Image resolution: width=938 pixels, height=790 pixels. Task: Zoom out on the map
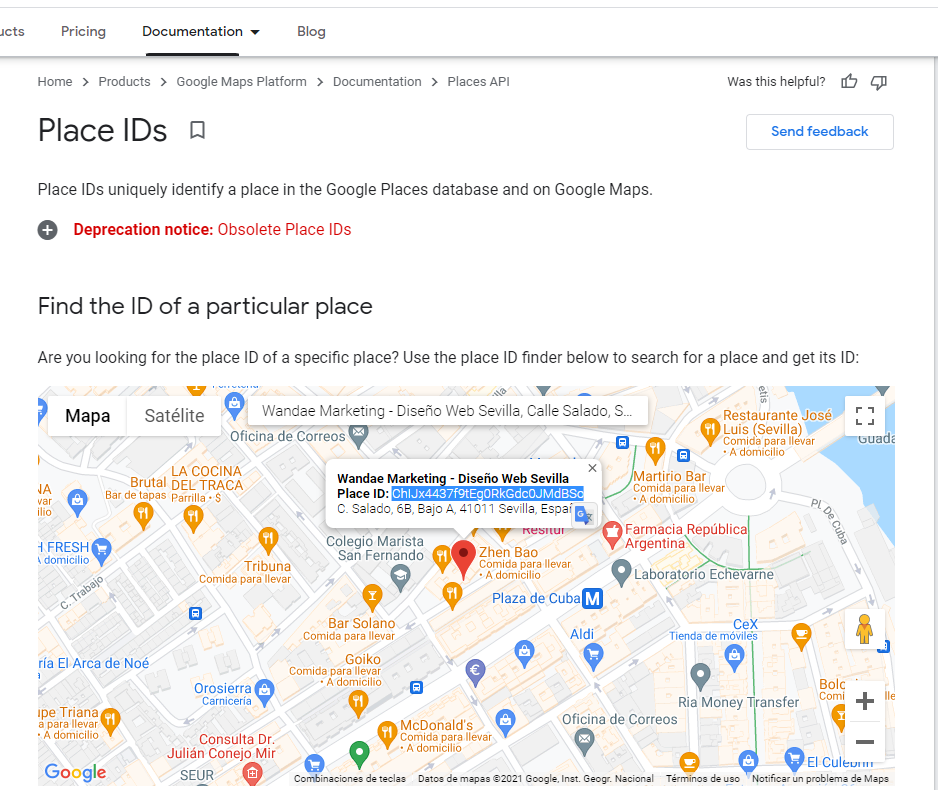tap(864, 742)
